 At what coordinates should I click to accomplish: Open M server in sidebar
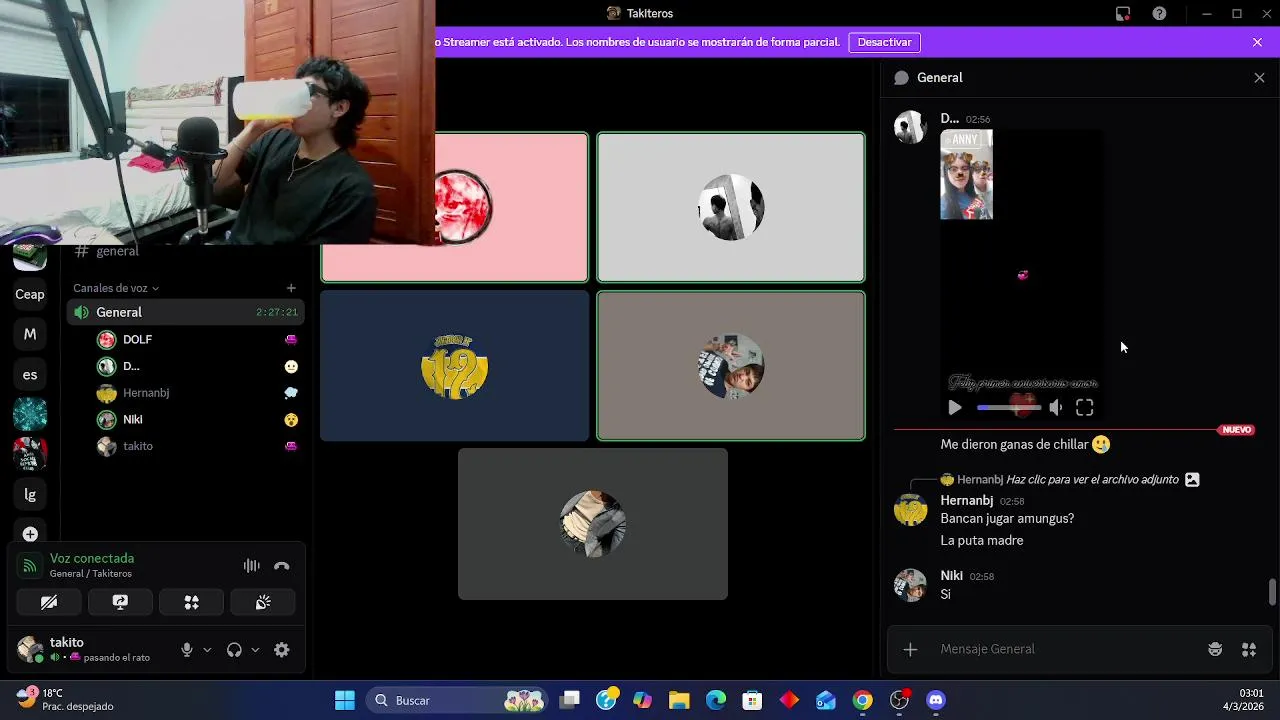point(30,334)
